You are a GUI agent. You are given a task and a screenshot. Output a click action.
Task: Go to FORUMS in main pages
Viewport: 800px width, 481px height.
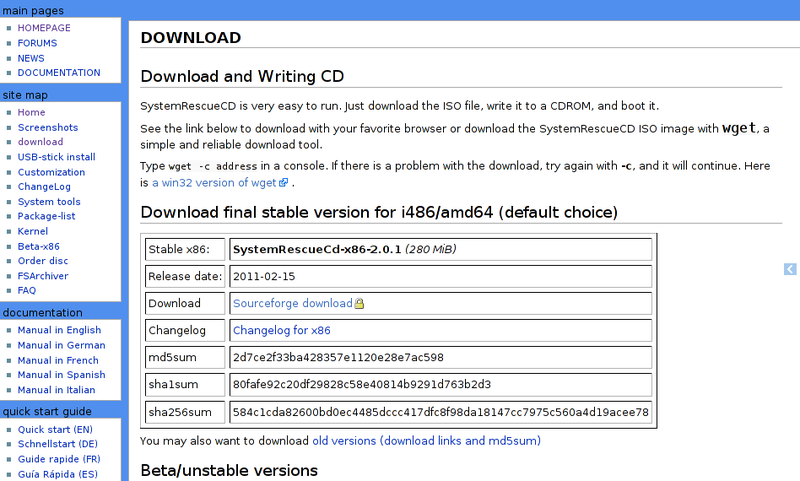click(37, 43)
